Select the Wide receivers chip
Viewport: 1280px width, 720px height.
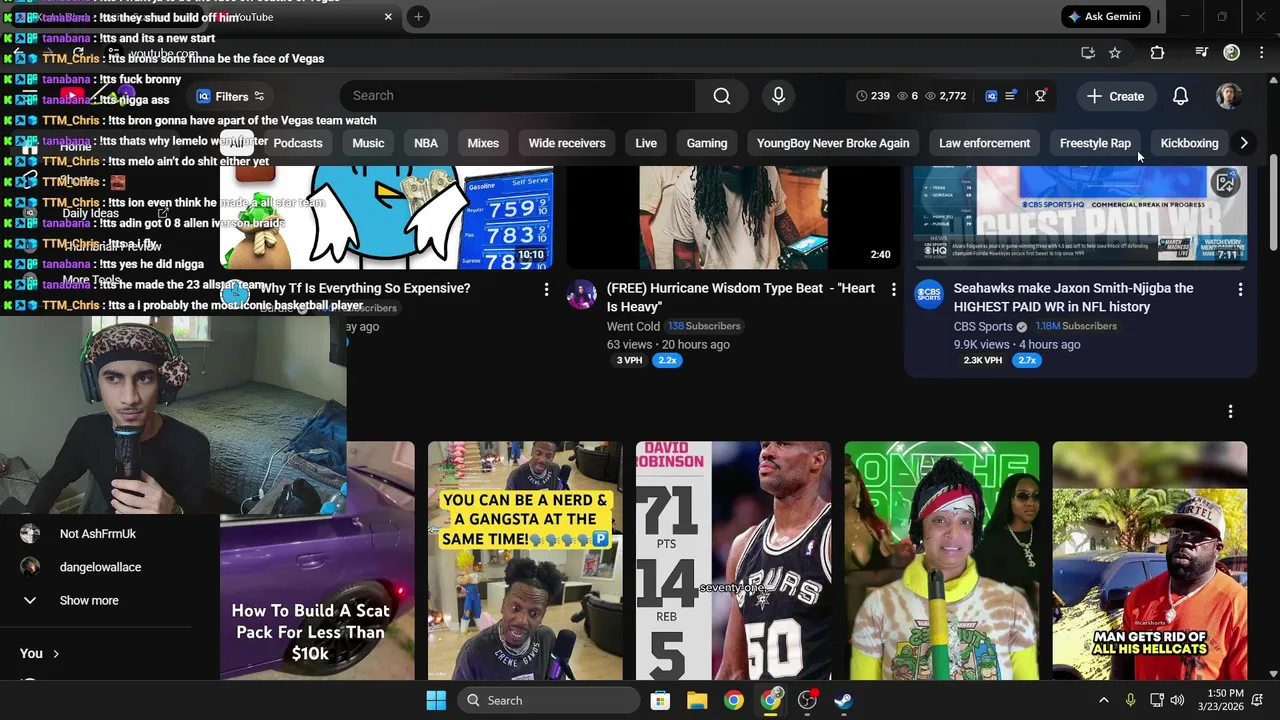567,143
